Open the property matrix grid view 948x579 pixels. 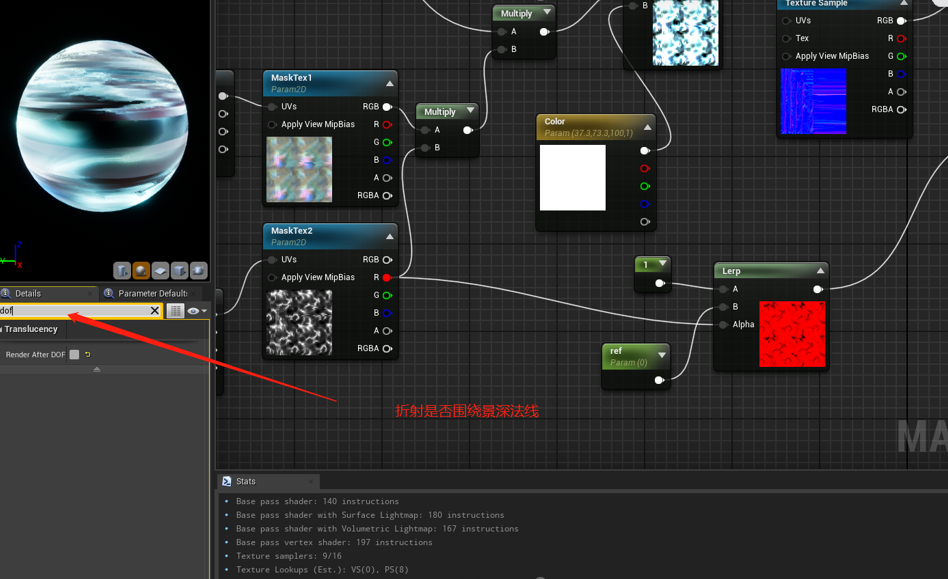pyautogui.click(x=175, y=311)
